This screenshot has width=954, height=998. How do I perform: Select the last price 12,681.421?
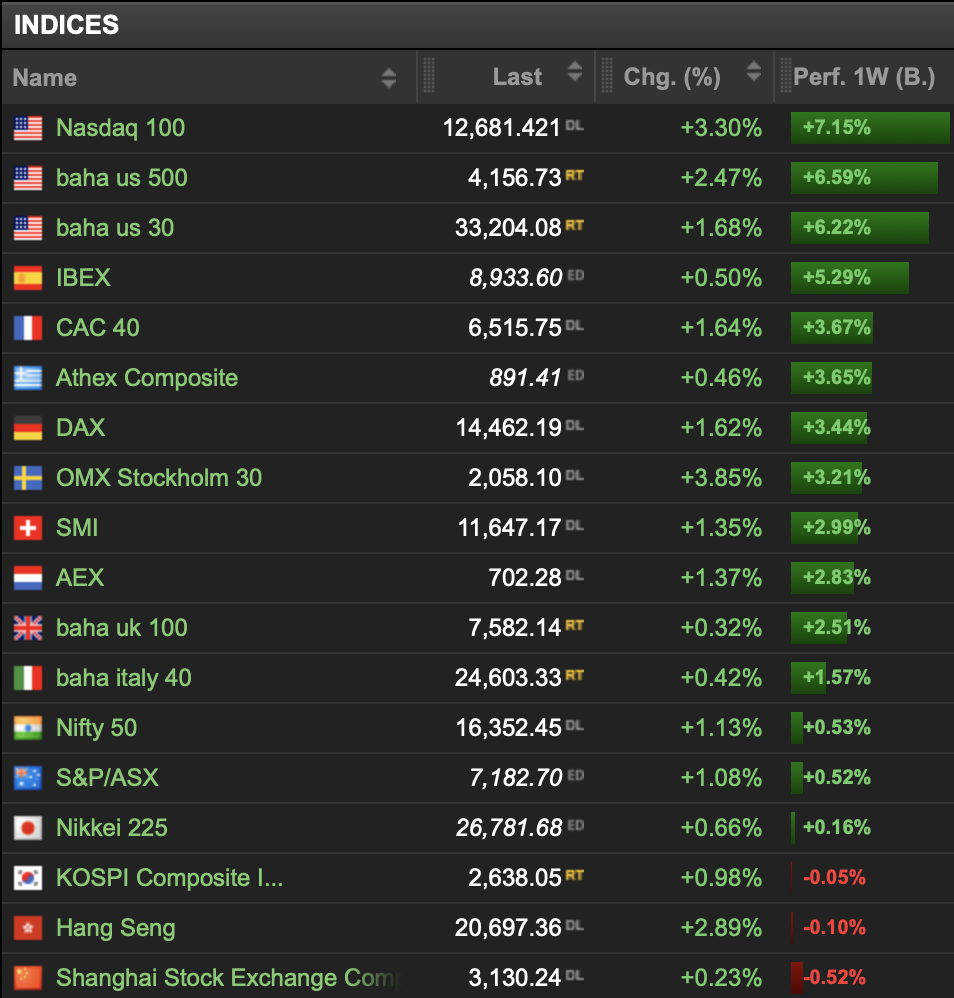502,128
